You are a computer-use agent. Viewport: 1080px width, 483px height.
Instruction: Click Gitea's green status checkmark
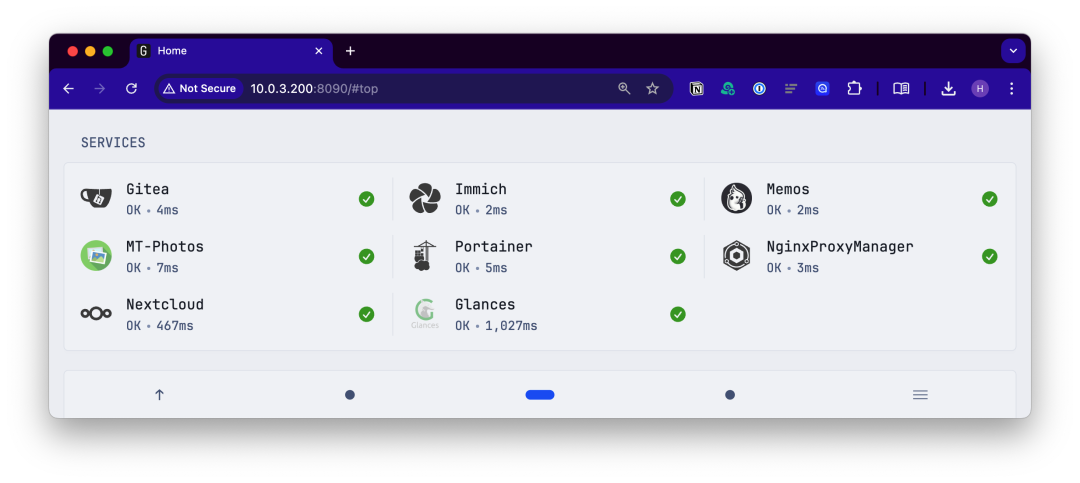click(x=366, y=199)
